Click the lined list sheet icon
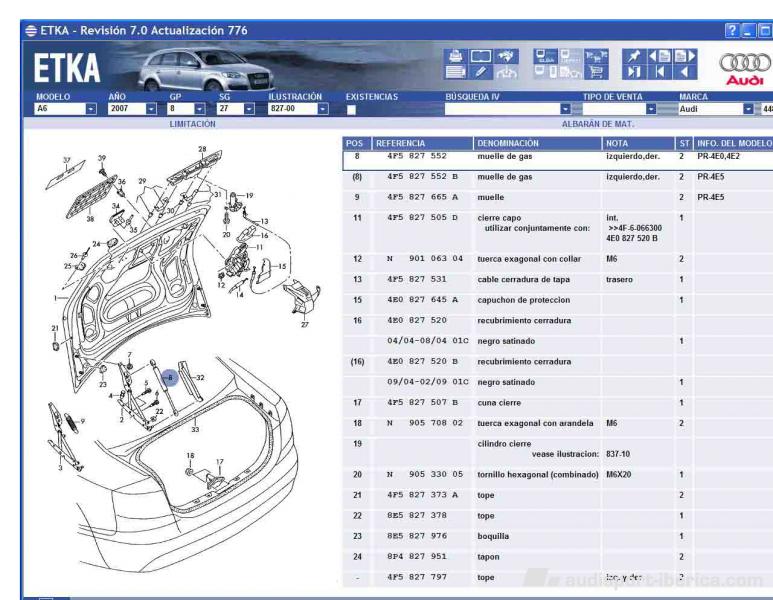 [456, 72]
